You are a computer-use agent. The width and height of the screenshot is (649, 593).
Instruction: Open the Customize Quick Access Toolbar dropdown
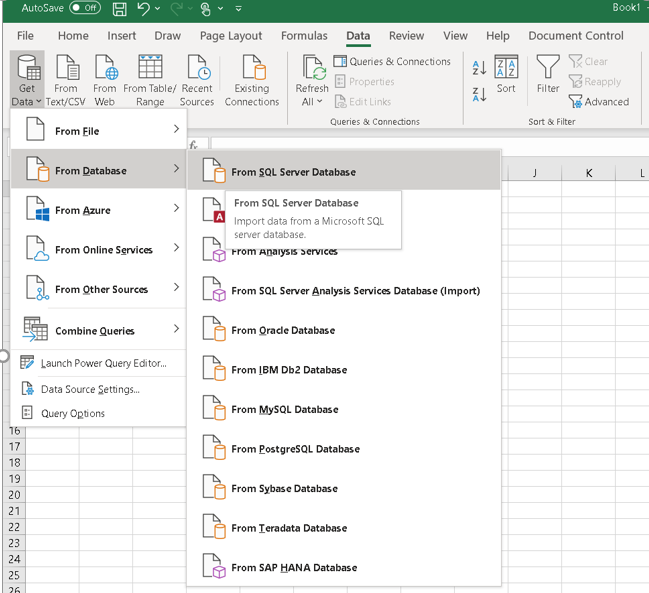coord(238,8)
